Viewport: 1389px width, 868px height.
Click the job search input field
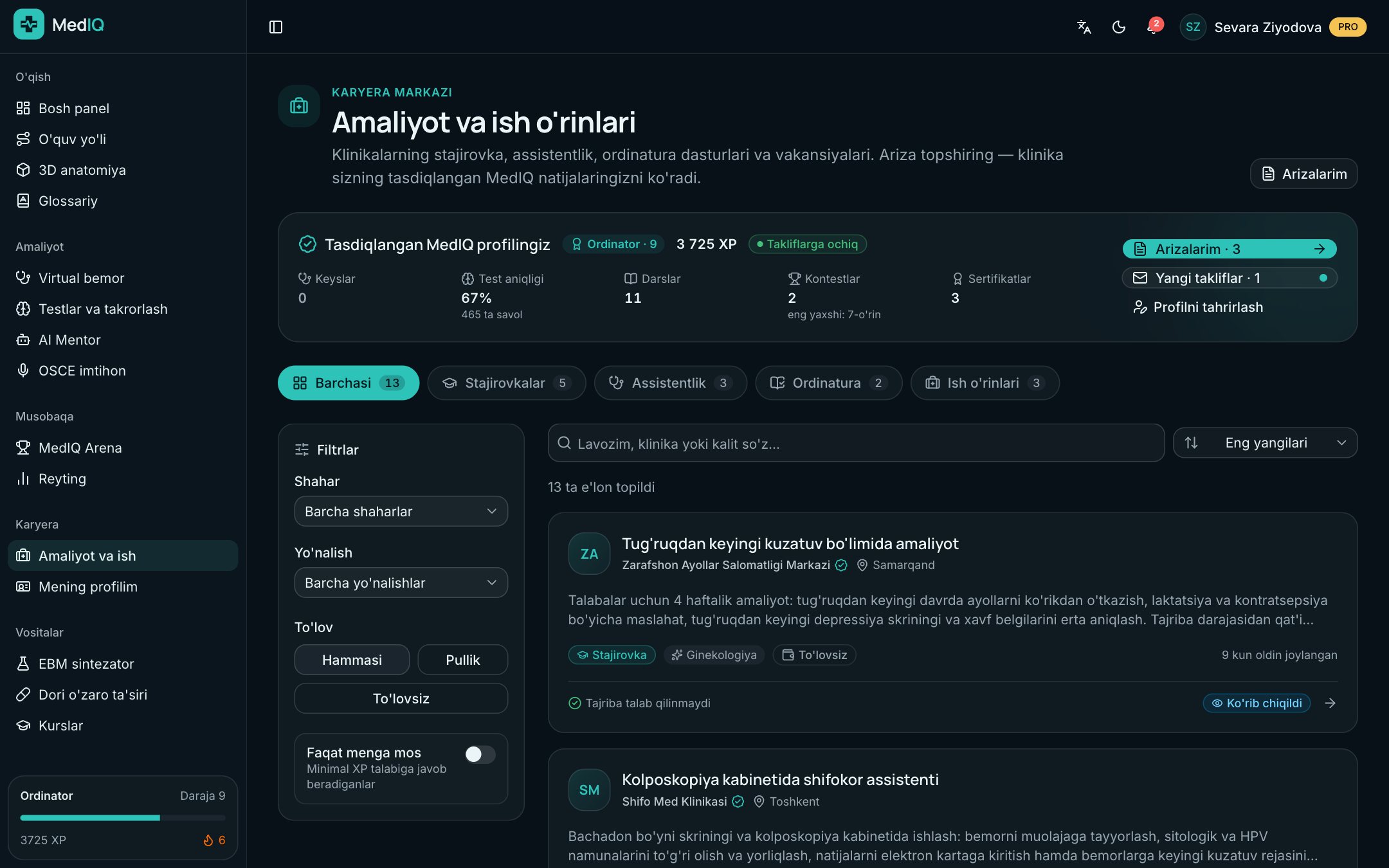[856, 443]
